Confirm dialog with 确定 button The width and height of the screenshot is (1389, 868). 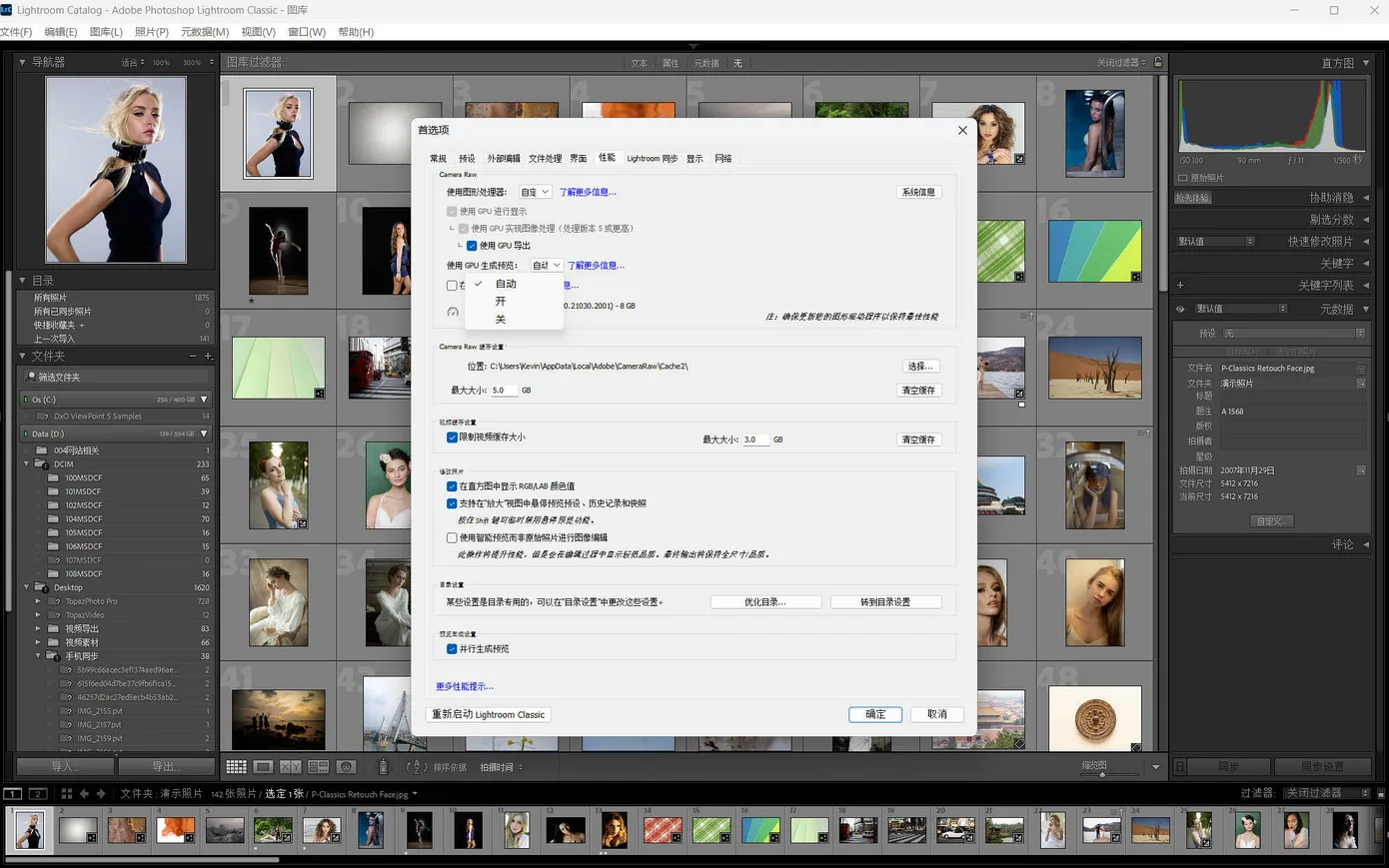point(875,715)
